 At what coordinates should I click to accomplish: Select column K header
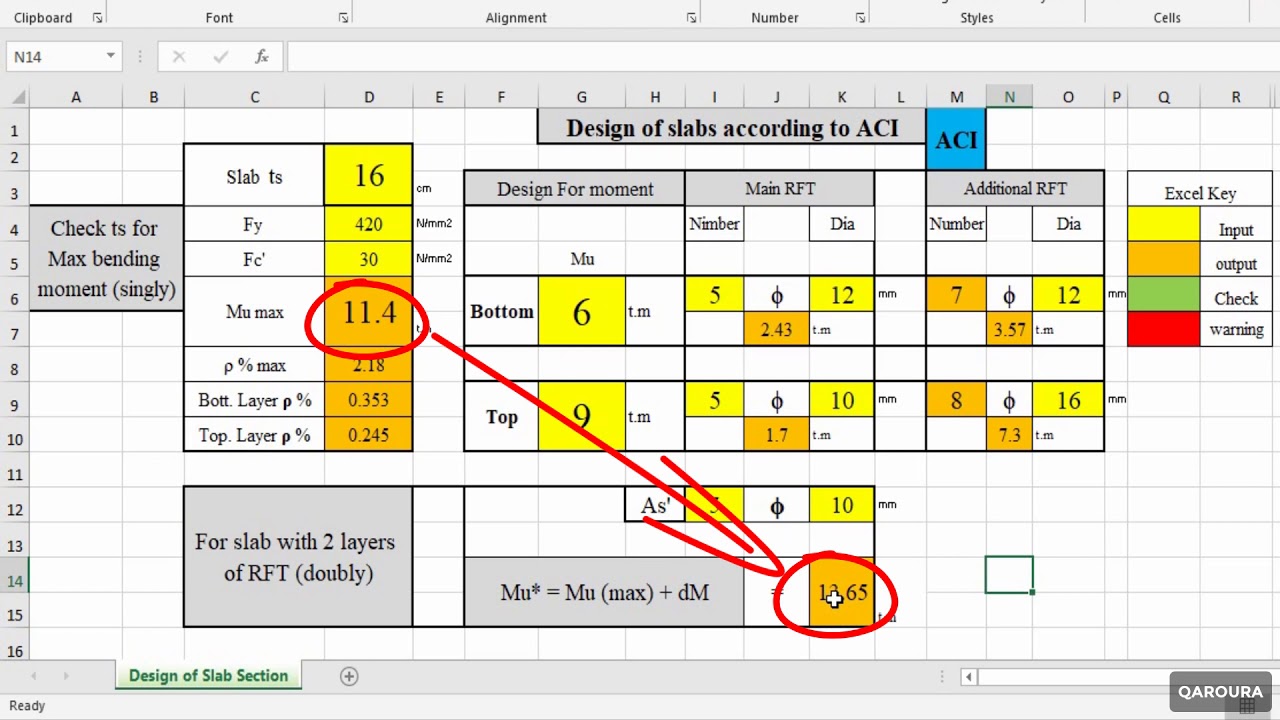(x=842, y=97)
